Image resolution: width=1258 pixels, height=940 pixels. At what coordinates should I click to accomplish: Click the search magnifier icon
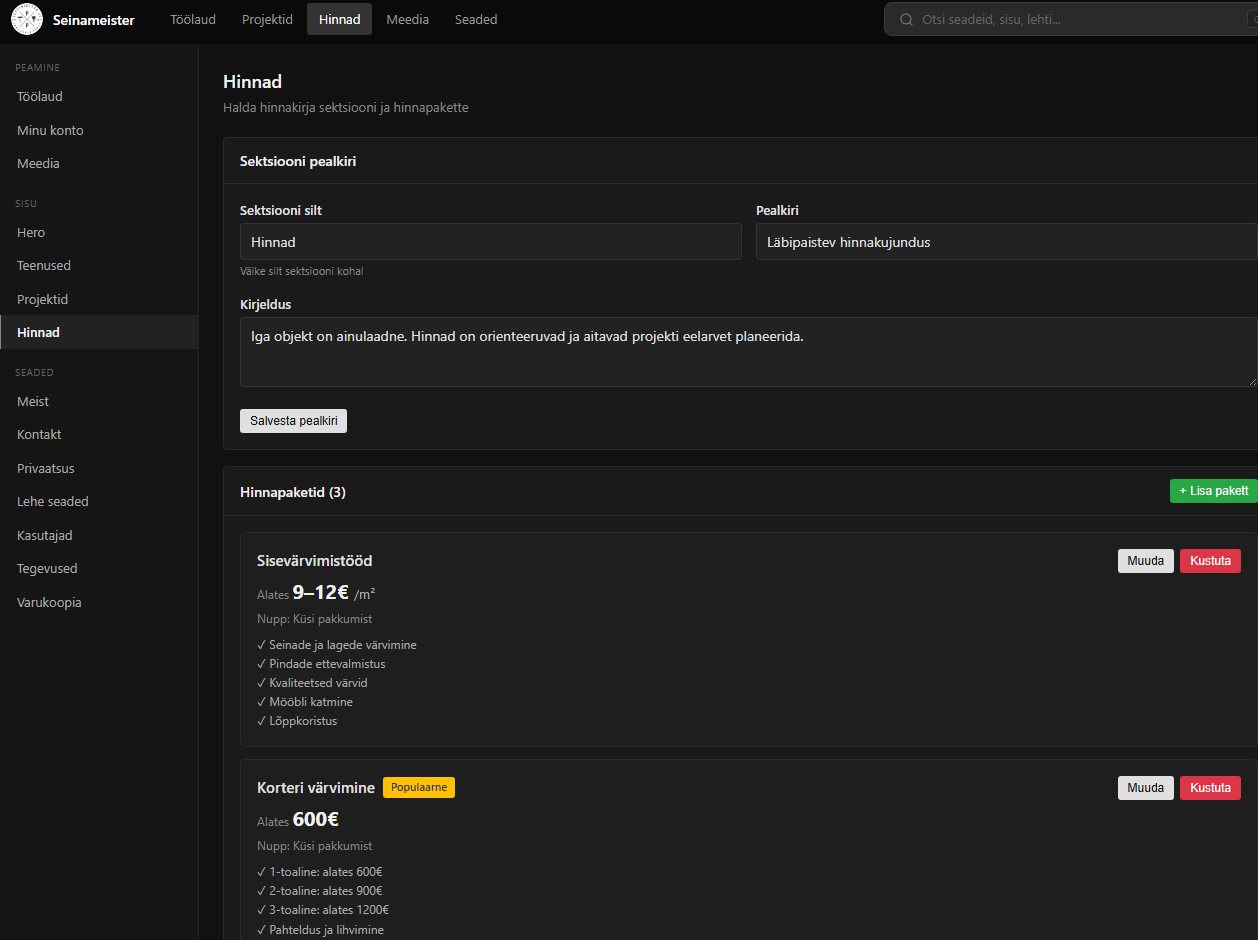(x=906, y=20)
